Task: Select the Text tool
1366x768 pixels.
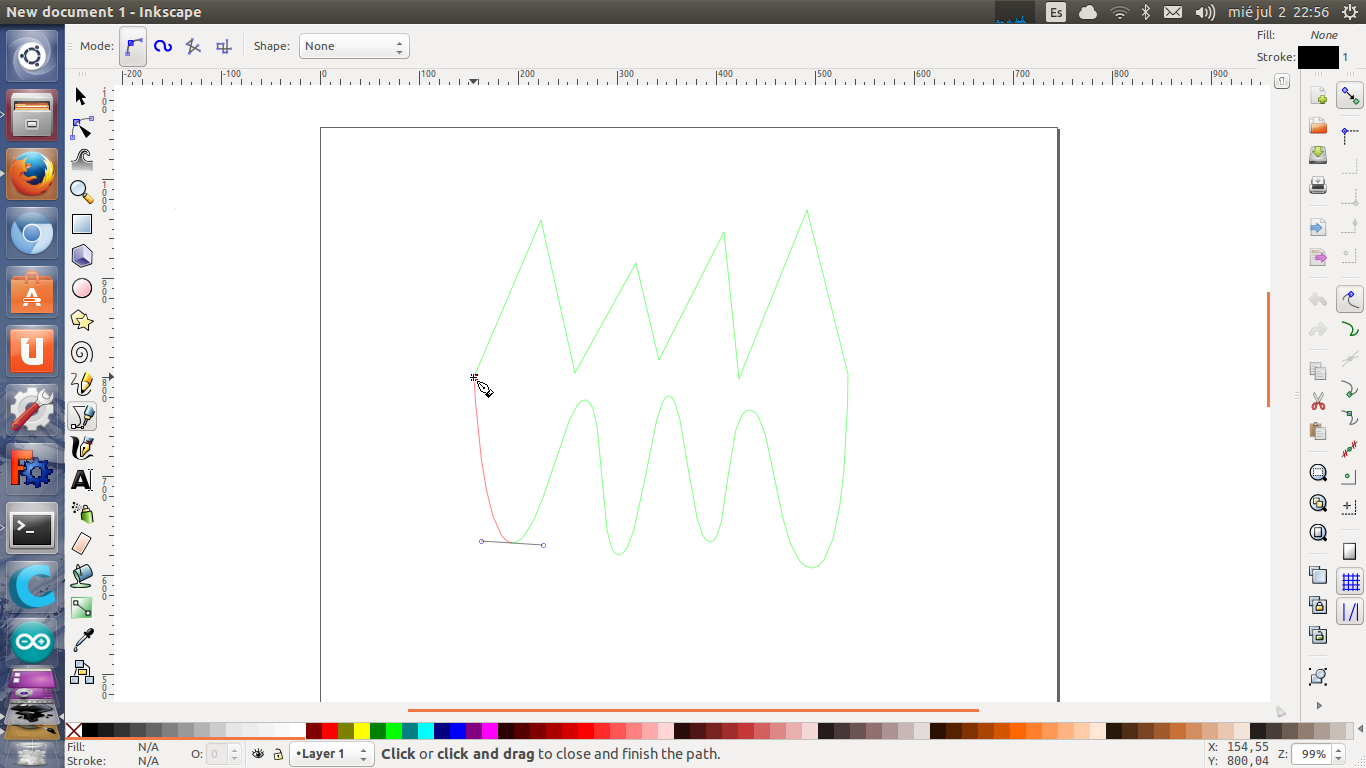Action: pyautogui.click(x=82, y=480)
